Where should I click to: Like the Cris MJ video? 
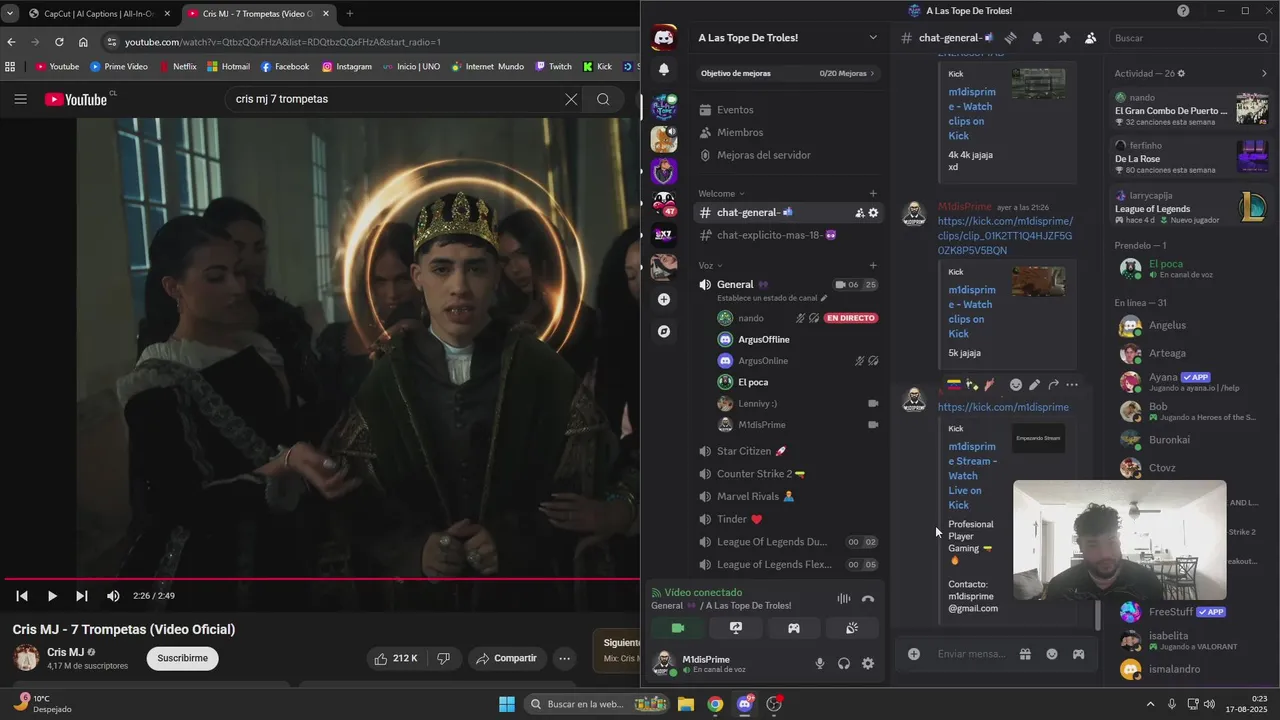[x=396, y=658]
